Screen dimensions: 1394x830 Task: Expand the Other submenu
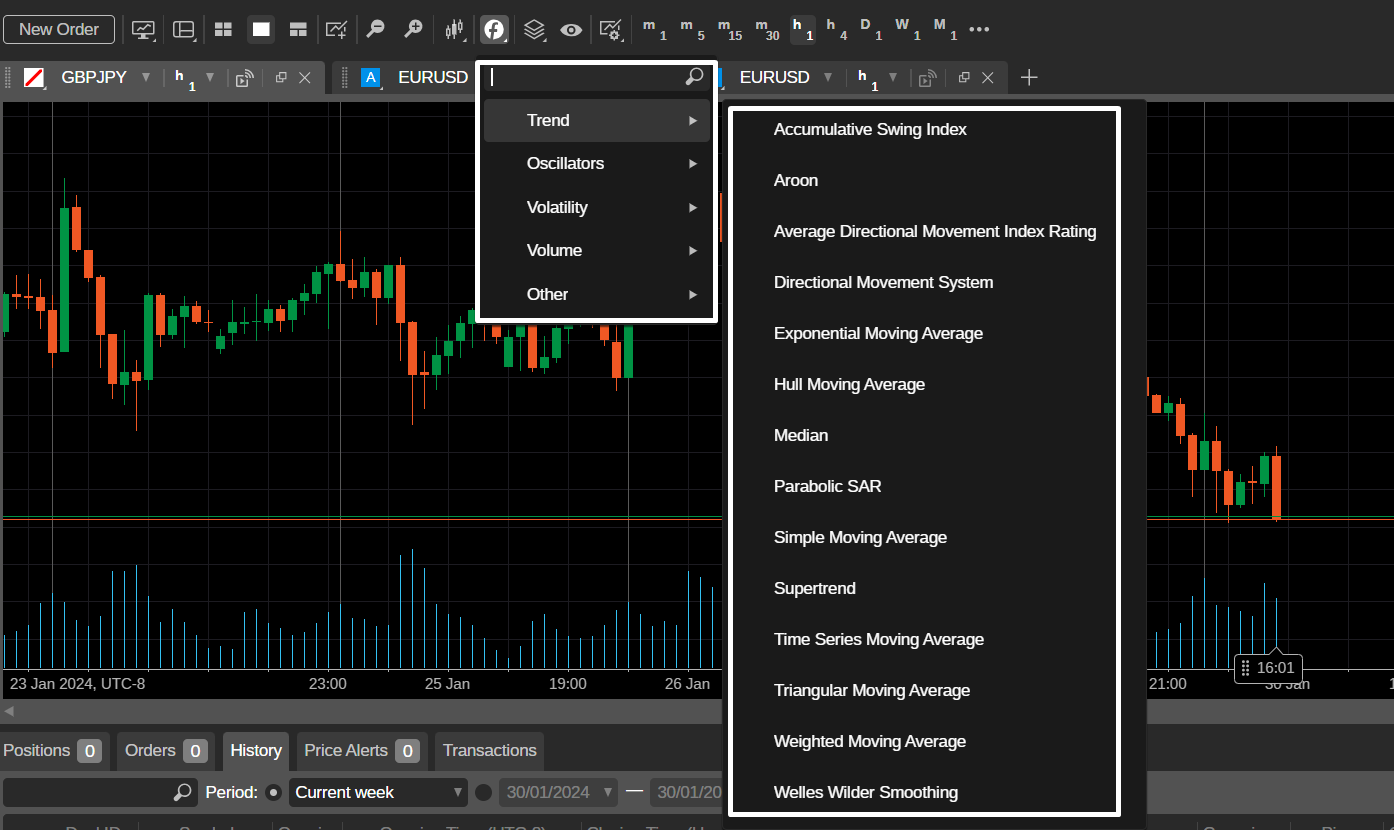597,294
